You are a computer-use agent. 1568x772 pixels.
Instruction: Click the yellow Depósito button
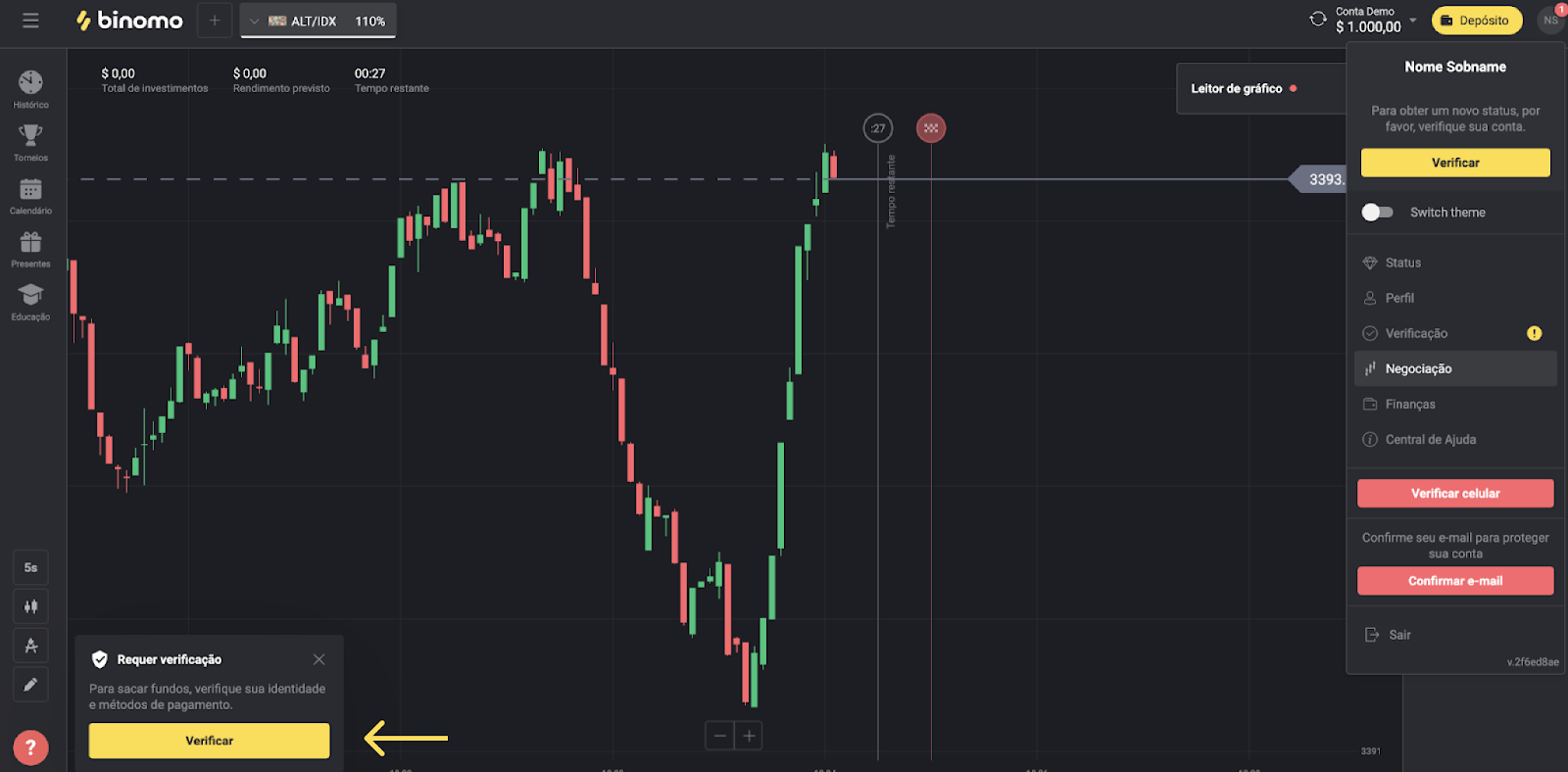[x=1476, y=21]
